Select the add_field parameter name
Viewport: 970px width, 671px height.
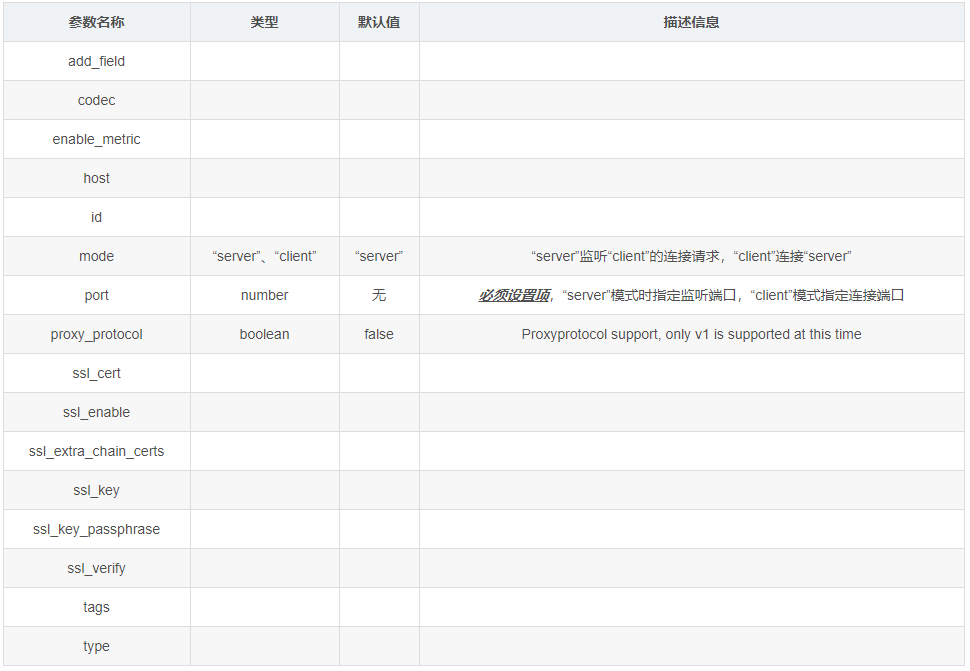point(97,61)
